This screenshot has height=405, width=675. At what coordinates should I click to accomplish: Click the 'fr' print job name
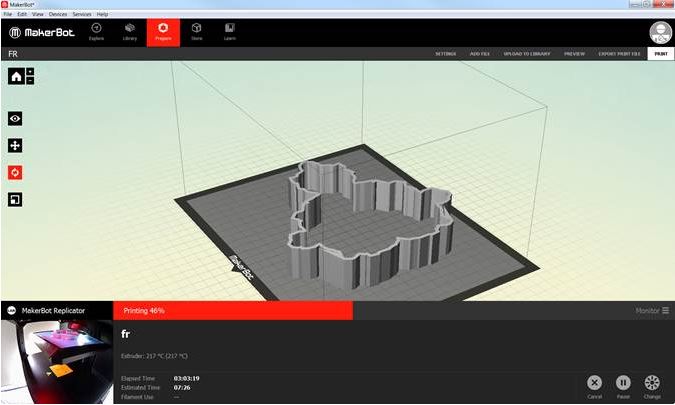point(125,334)
